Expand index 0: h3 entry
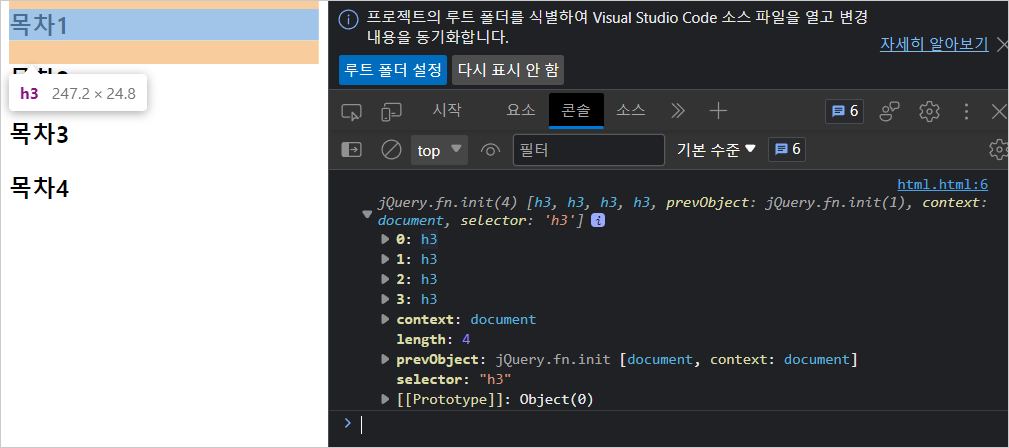 [385, 239]
